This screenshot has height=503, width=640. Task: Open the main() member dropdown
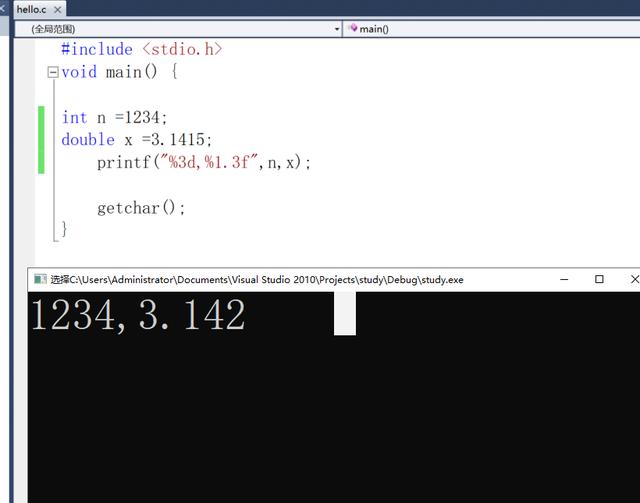[491, 29]
